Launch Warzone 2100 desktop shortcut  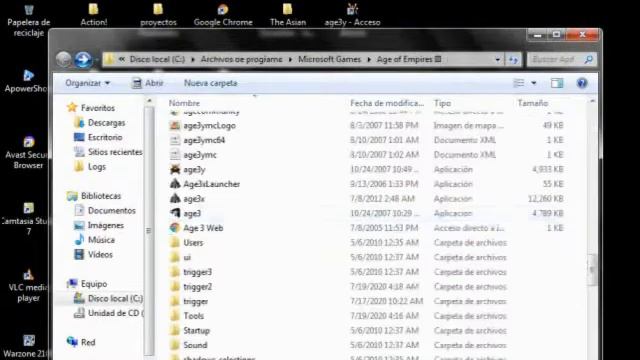pyautogui.click(x=27, y=346)
